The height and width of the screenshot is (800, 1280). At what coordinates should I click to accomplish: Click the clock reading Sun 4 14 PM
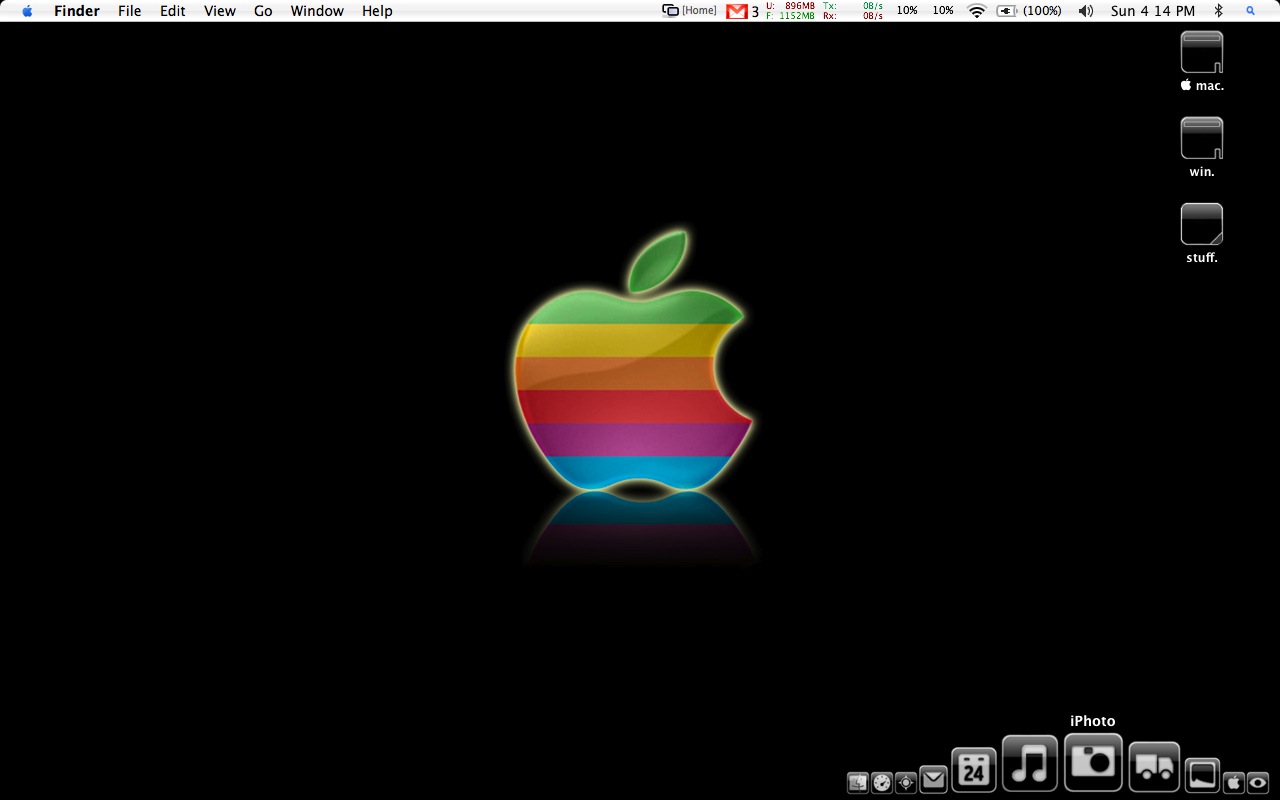[1152, 11]
